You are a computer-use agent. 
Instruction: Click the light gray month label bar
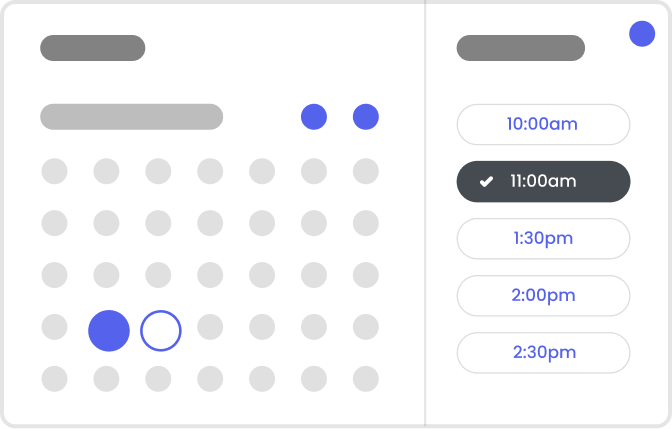tap(131, 117)
